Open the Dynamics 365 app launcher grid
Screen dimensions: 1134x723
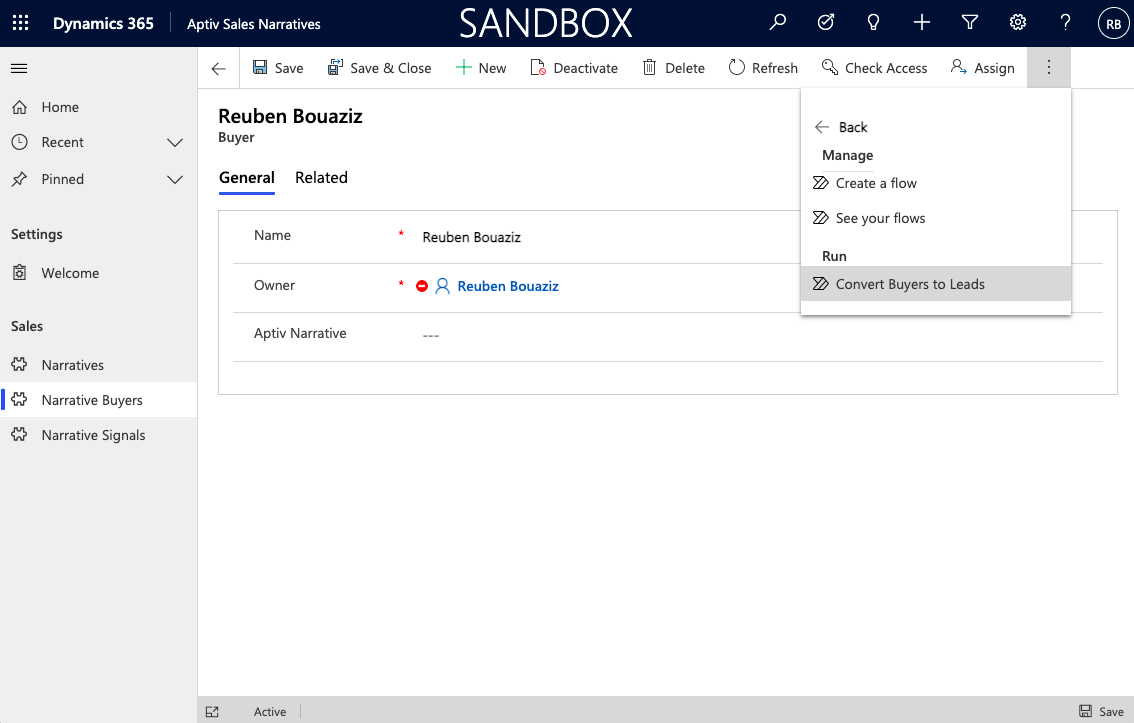click(20, 23)
